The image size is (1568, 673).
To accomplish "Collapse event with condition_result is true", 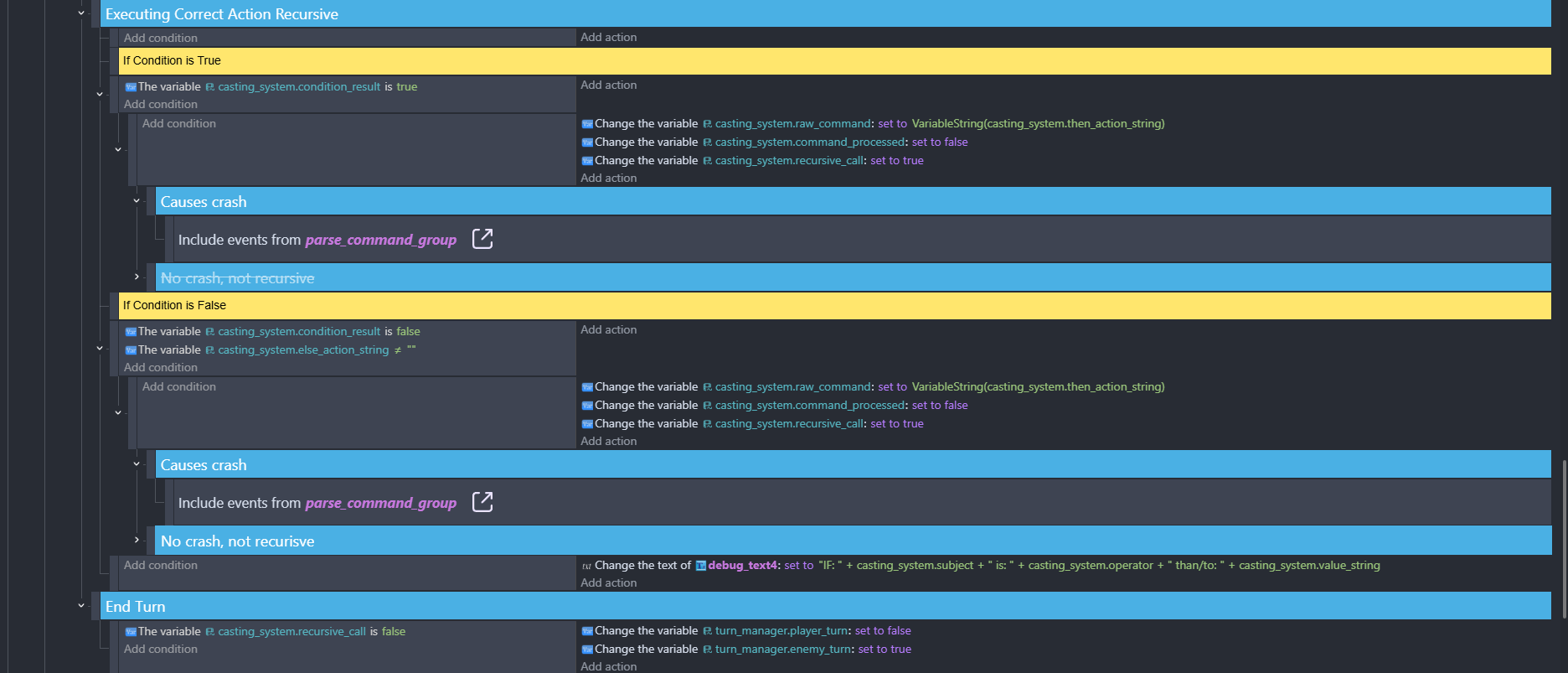I will pyautogui.click(x=100, y=95).
